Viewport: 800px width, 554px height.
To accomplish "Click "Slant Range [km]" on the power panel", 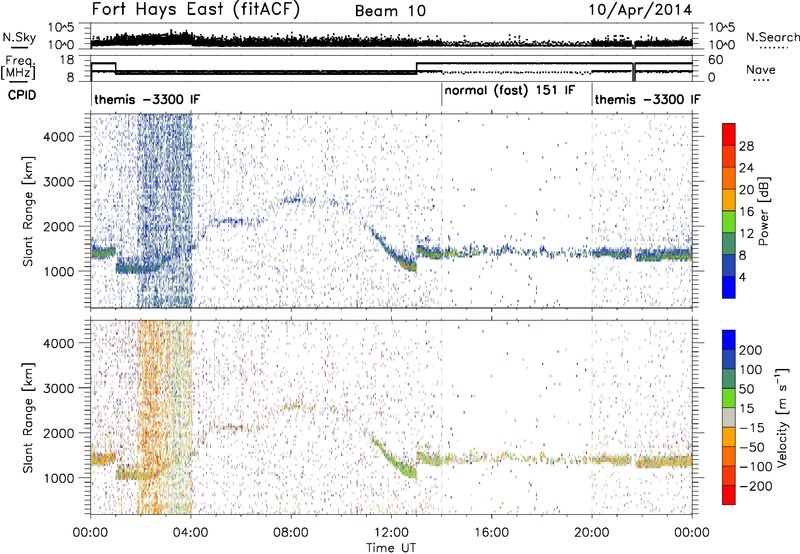I will (x=29, y=212).
